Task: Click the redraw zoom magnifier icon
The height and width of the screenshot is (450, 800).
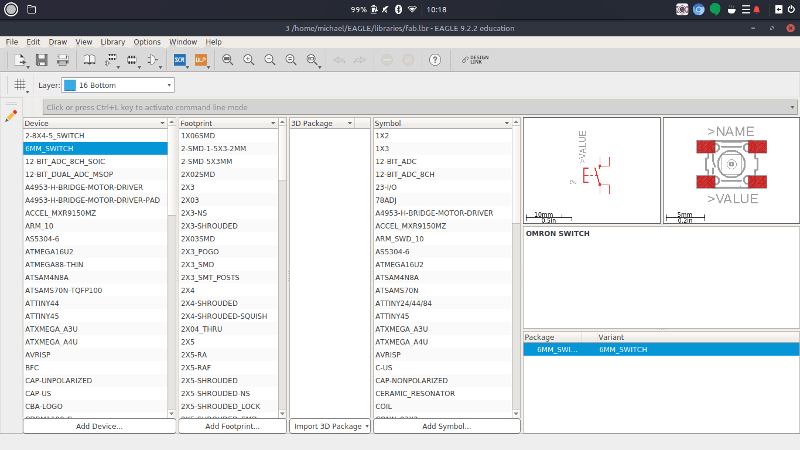Action: pos(291,60)
